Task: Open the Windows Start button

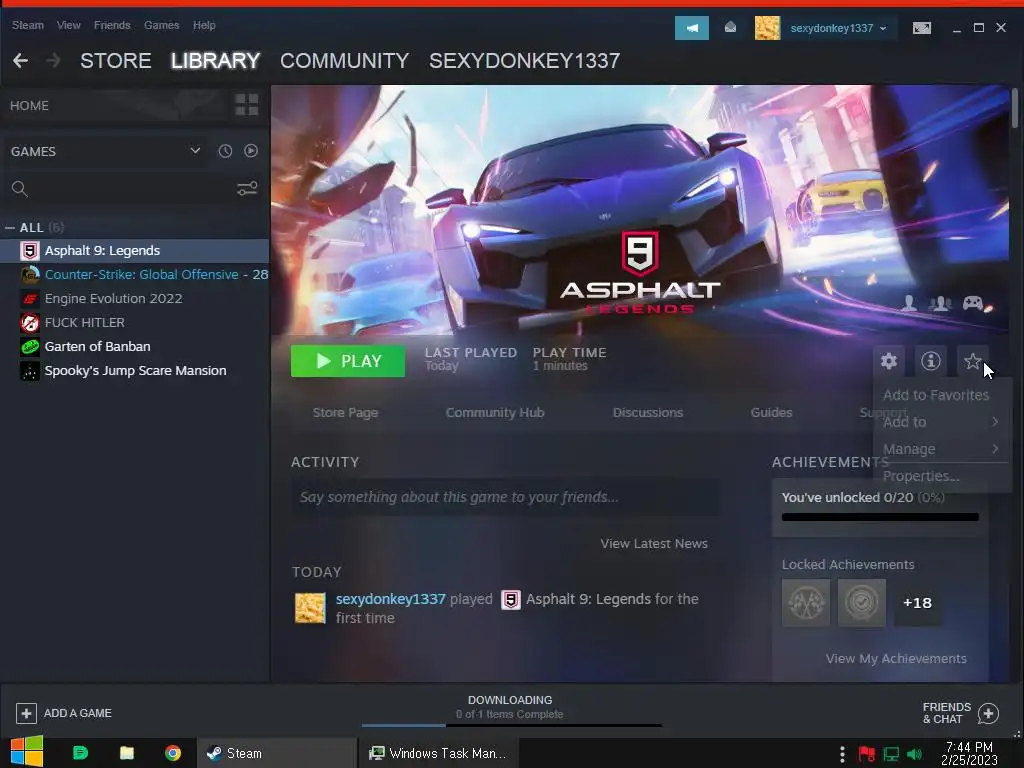Action: coord(27,752)
